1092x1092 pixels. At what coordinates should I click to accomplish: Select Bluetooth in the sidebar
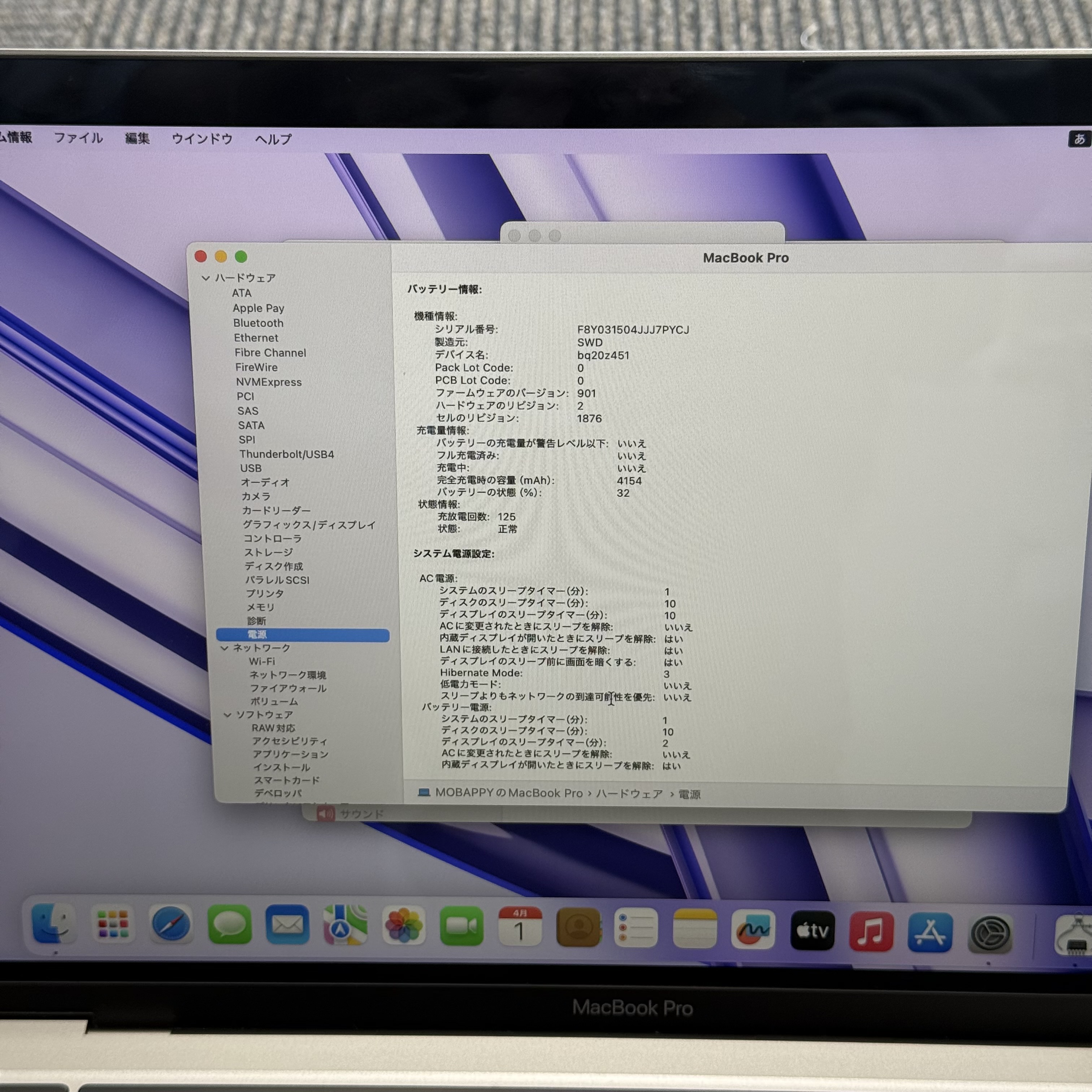(258, 323)
